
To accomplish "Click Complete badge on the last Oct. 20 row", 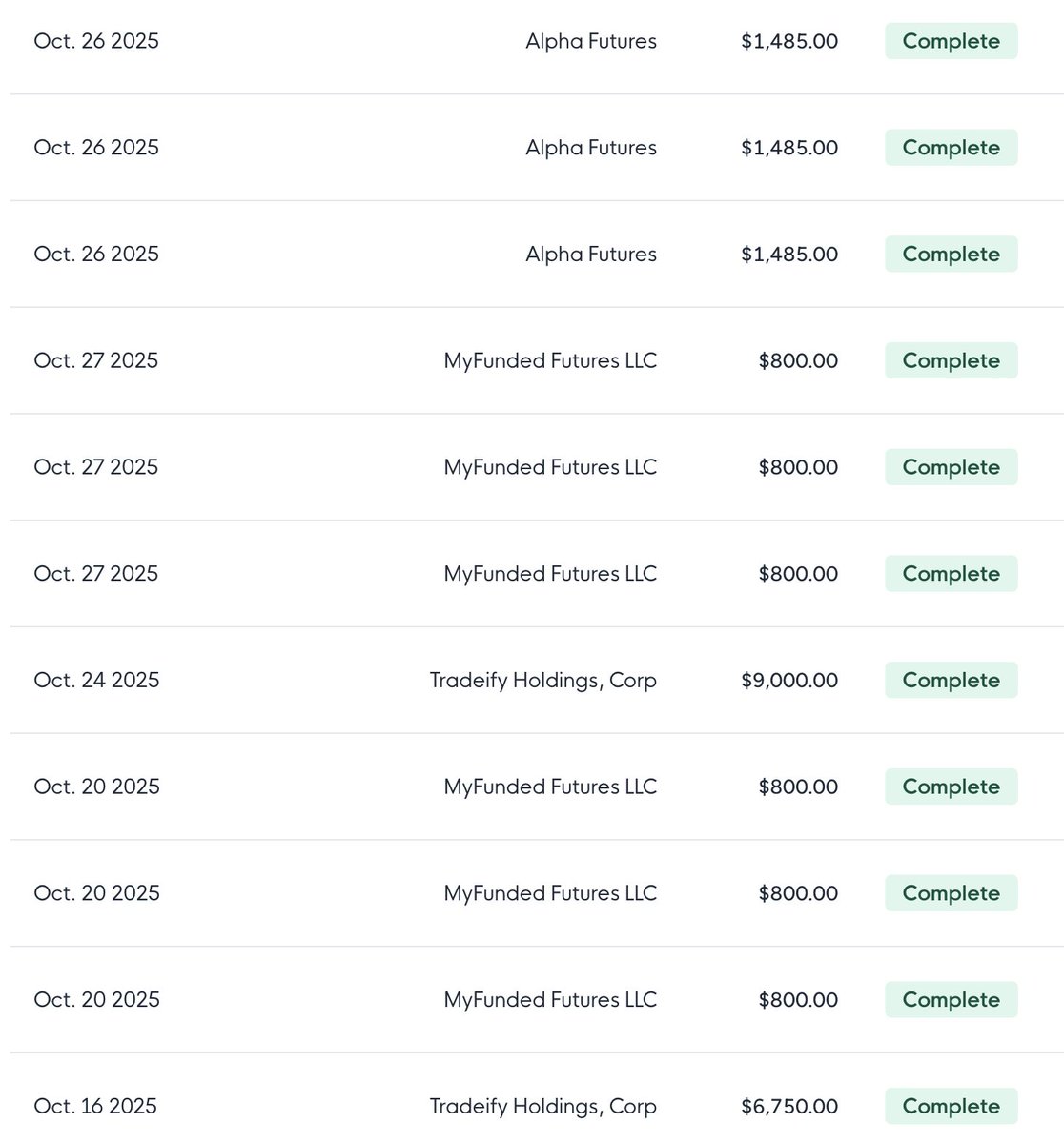I will (951, 999).
